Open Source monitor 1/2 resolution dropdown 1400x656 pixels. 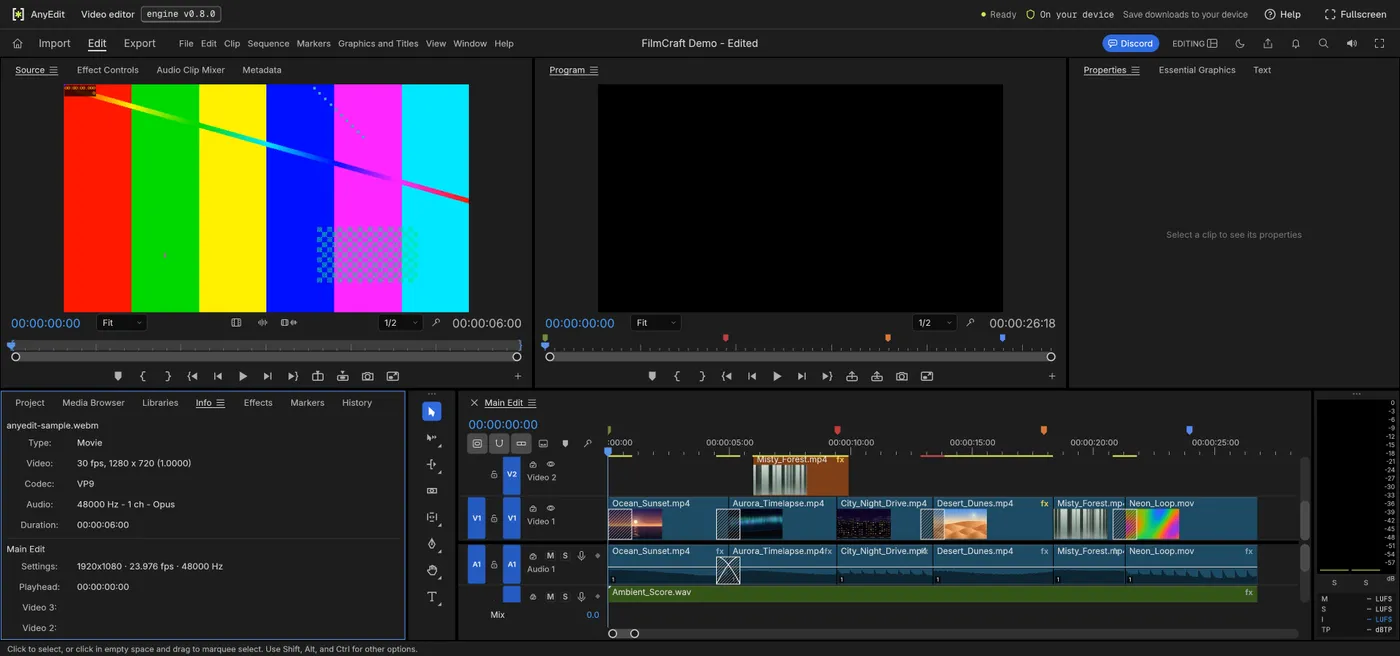(402, 323)
